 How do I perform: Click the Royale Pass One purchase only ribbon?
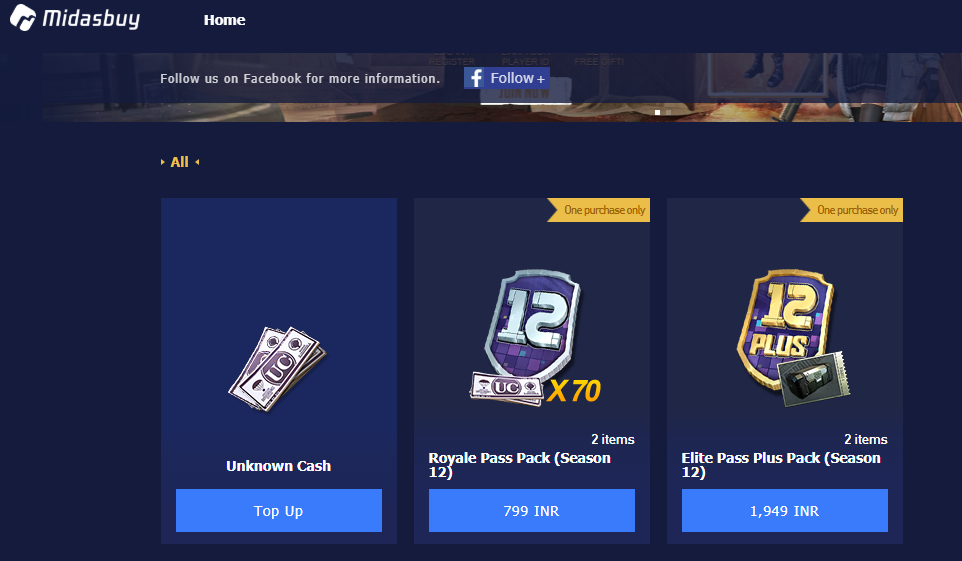point(598,210)
